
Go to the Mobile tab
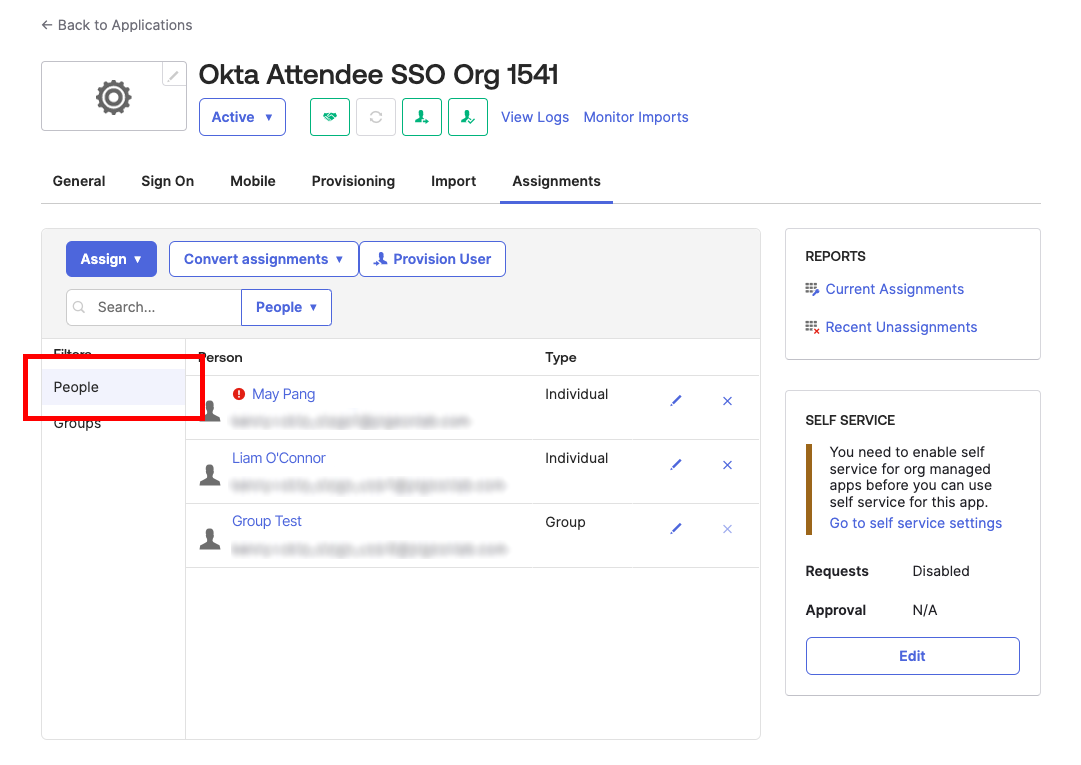253,181
